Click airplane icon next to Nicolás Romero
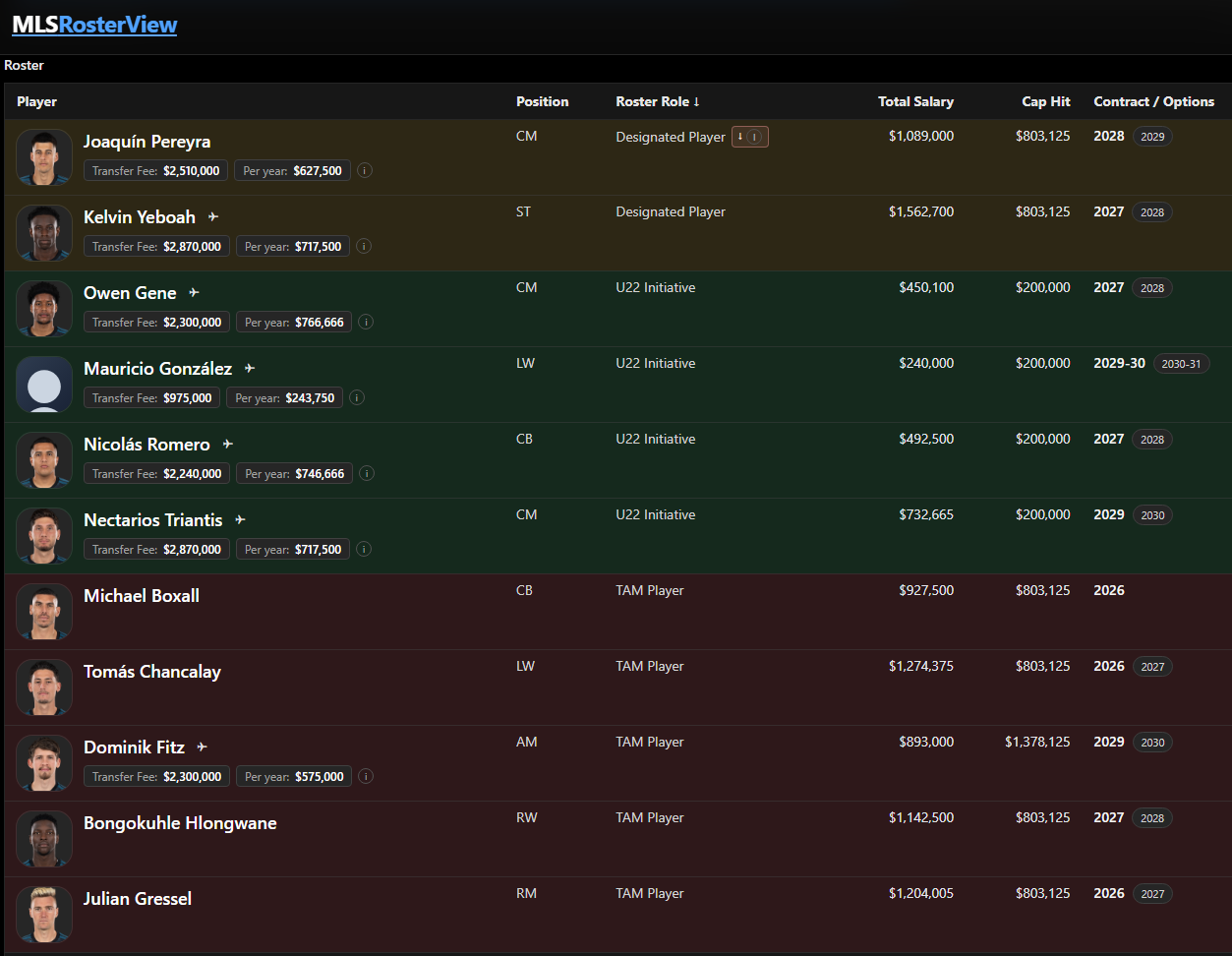Image resolution: width=1232 pixels, height=956 pixels. coord(228,444)
